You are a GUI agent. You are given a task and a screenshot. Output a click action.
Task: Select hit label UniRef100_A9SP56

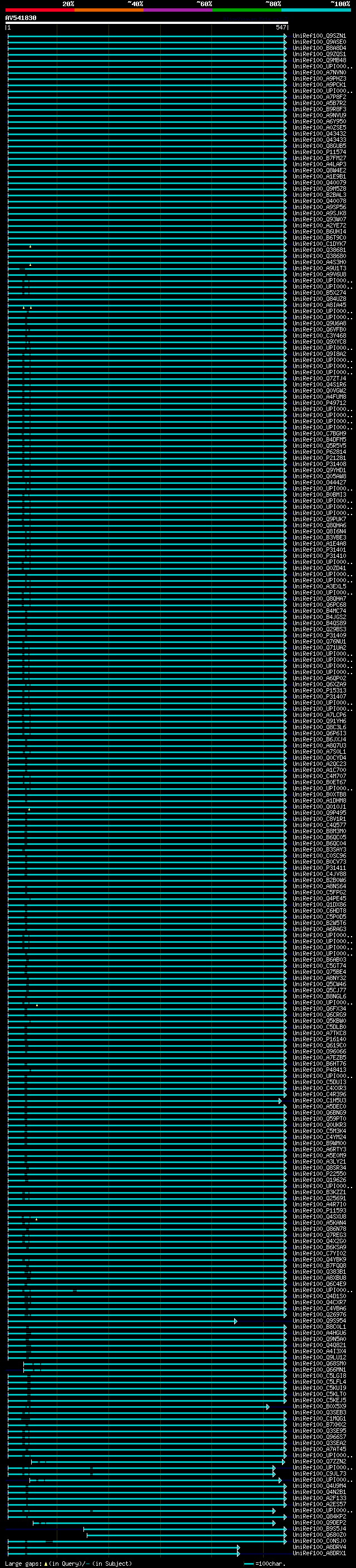[x=319, y=207]
